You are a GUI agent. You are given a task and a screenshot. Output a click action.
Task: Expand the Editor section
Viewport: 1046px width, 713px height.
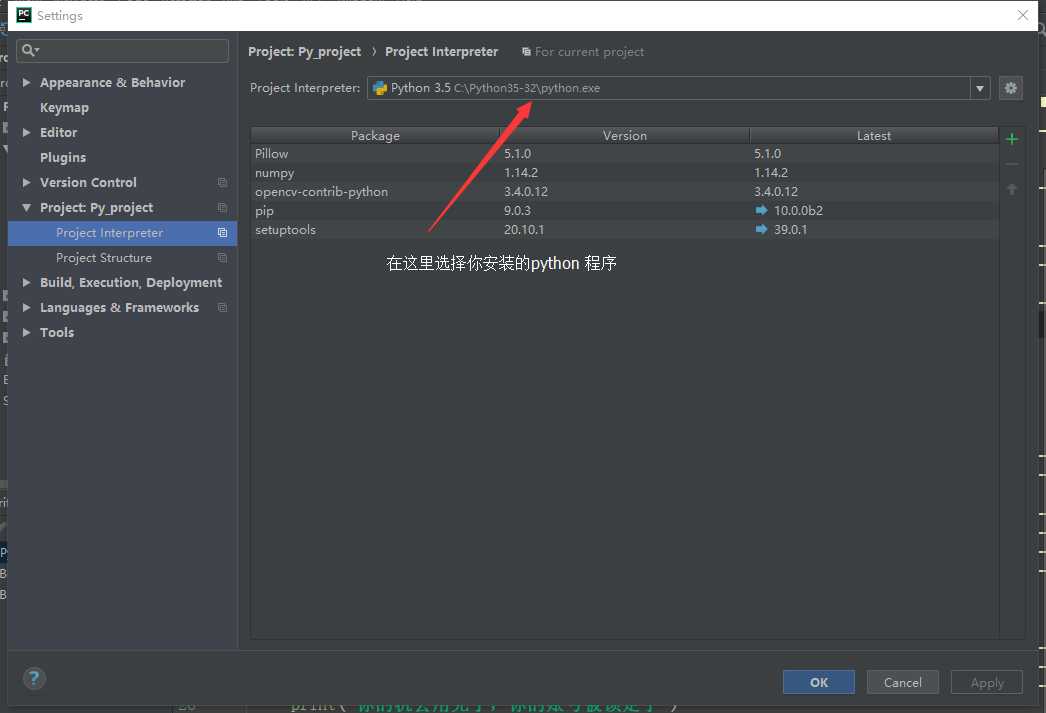click(26, 133)
